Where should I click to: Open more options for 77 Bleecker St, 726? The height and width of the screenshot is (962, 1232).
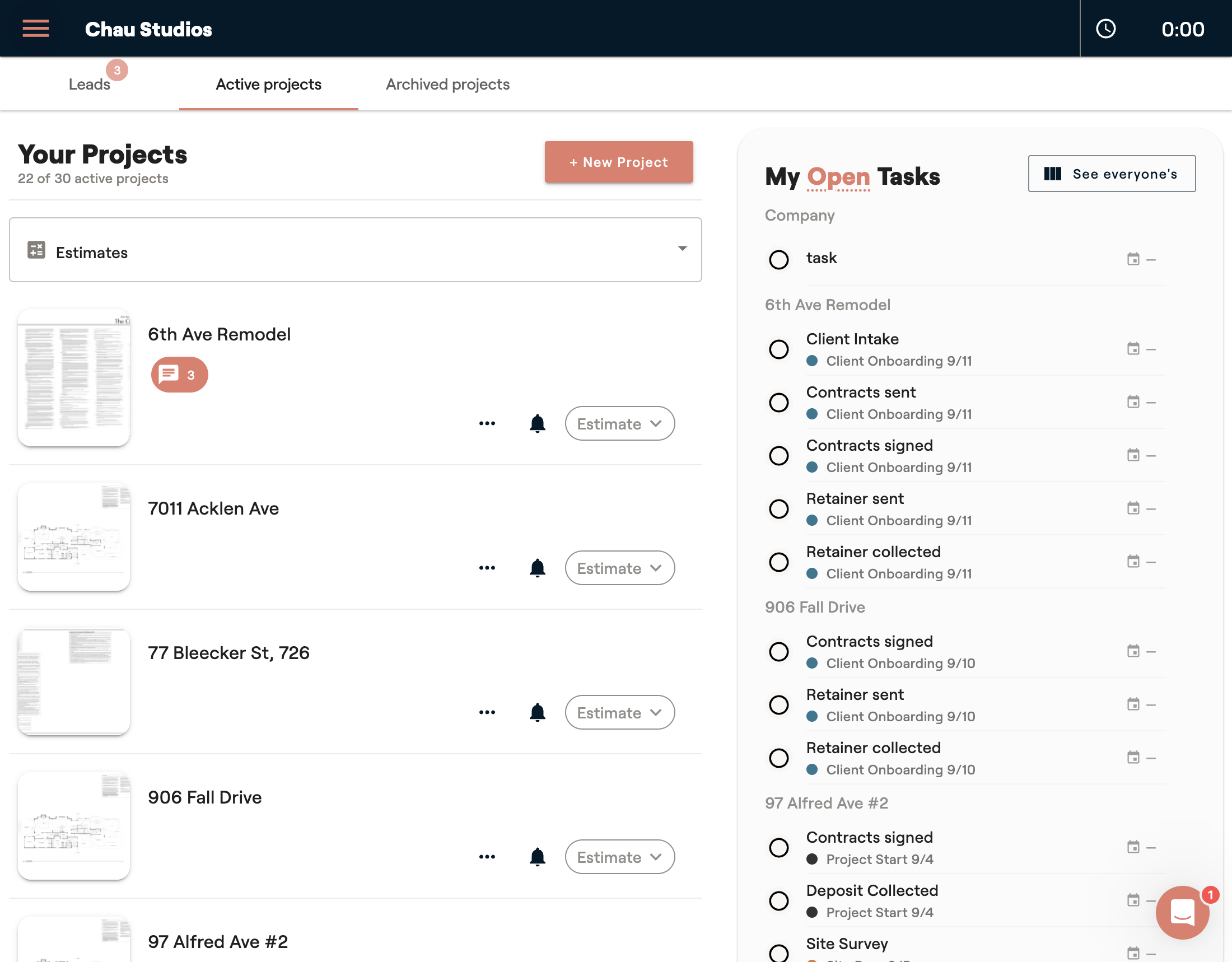tap(487, 712)
